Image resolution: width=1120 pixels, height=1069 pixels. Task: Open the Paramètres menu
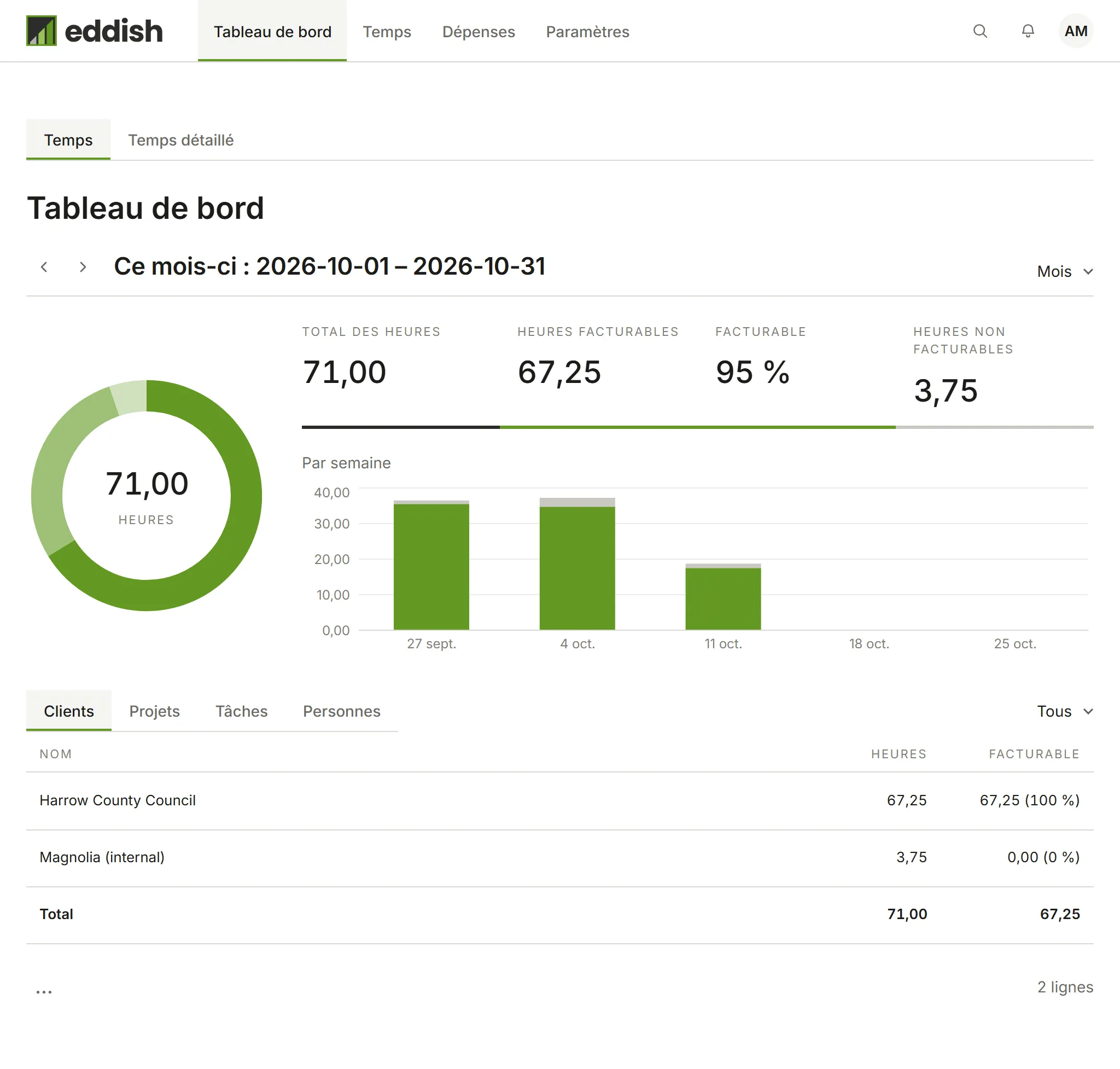click(587, 31)
